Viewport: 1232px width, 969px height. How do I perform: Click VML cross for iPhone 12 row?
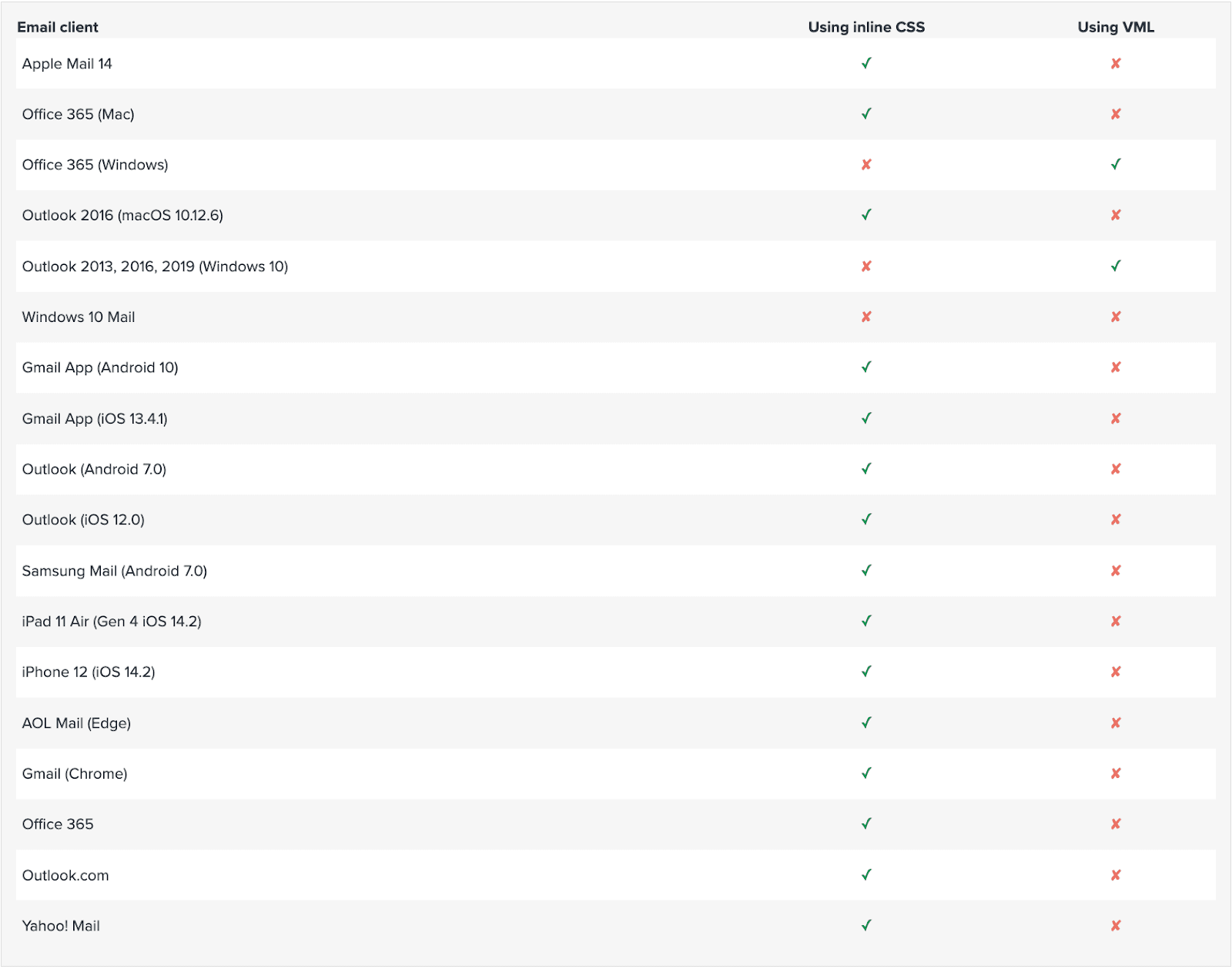(x=1116, y=672)
